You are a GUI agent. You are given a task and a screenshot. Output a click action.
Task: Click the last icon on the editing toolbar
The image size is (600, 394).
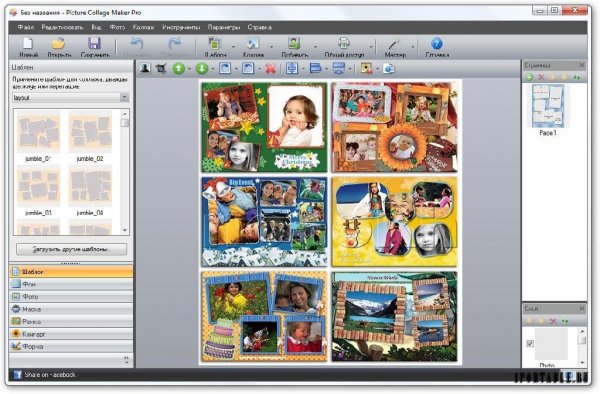click(389, 69)
